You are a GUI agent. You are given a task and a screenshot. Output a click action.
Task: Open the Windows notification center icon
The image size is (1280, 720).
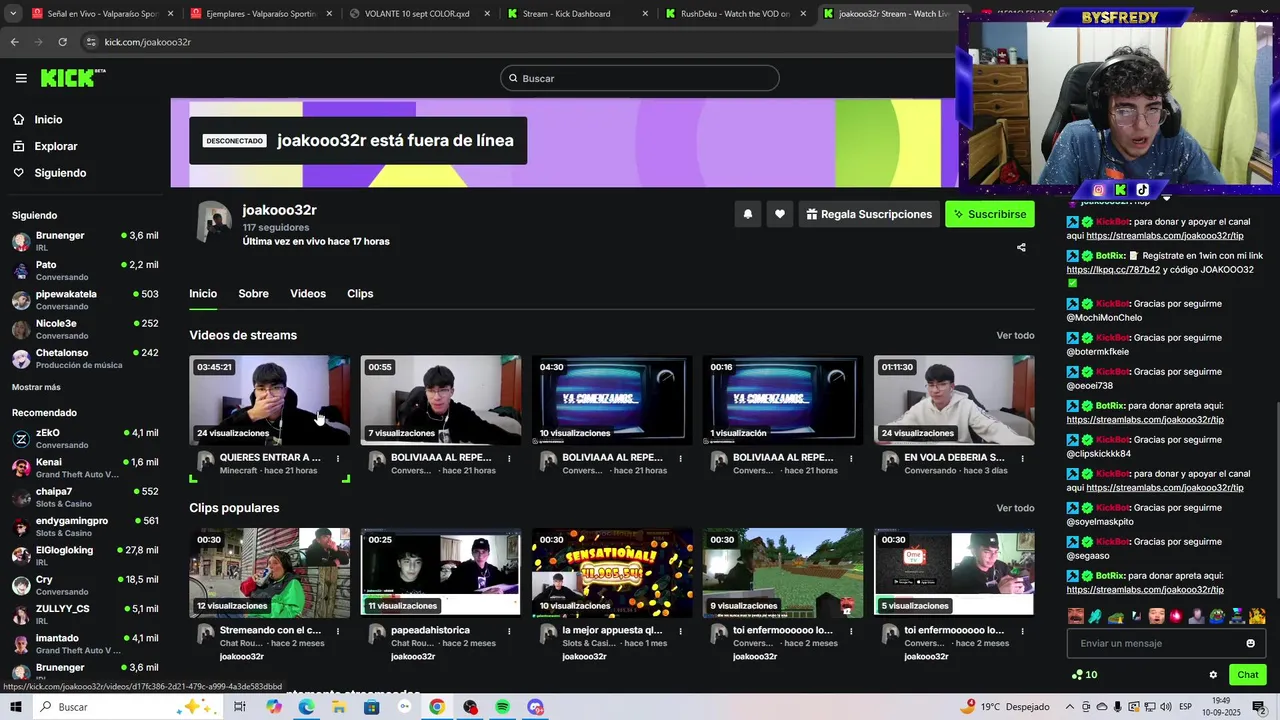tap(1259, 707)
